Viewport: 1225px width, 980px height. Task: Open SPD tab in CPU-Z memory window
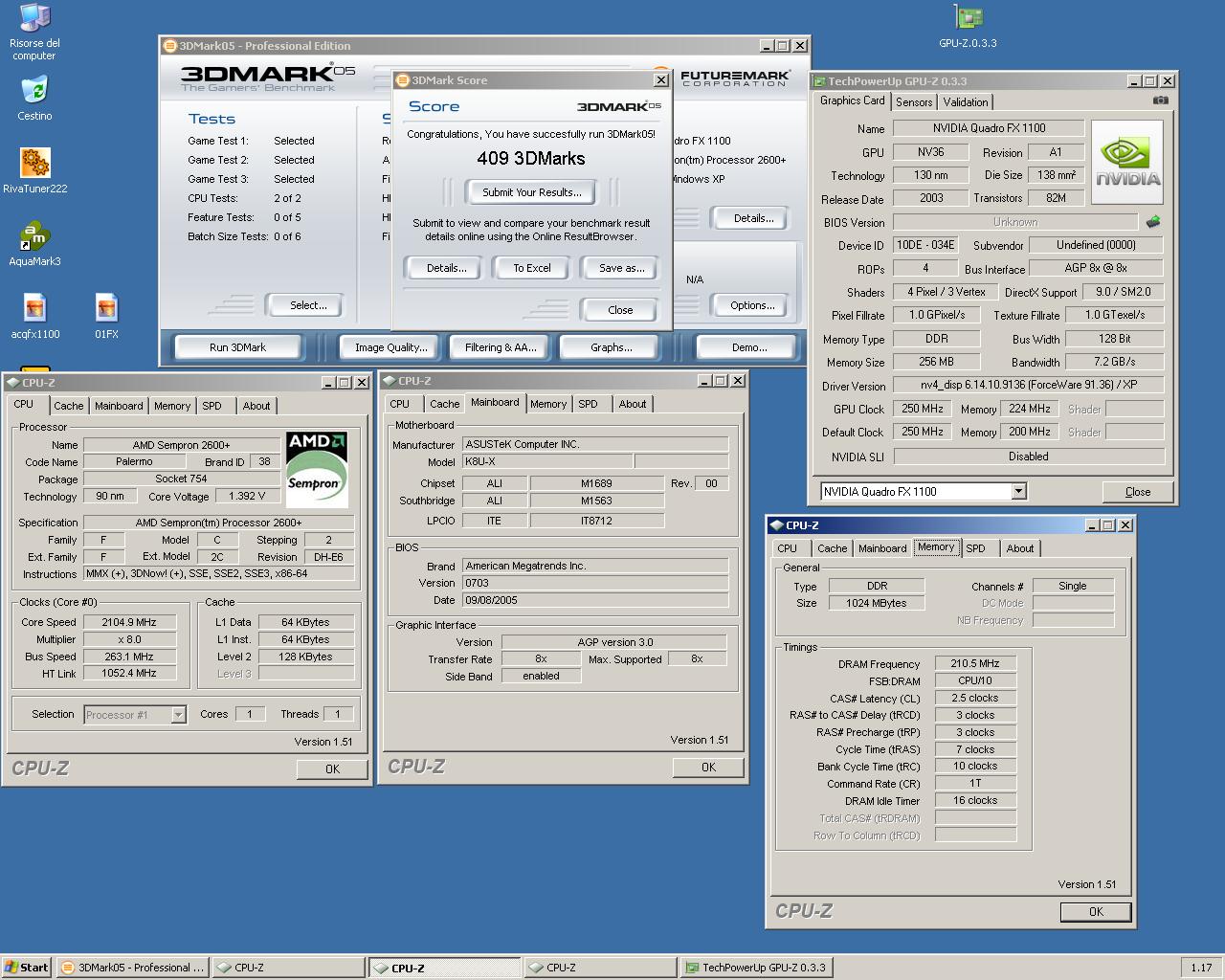pyautogui.click(x=975, y=548)
